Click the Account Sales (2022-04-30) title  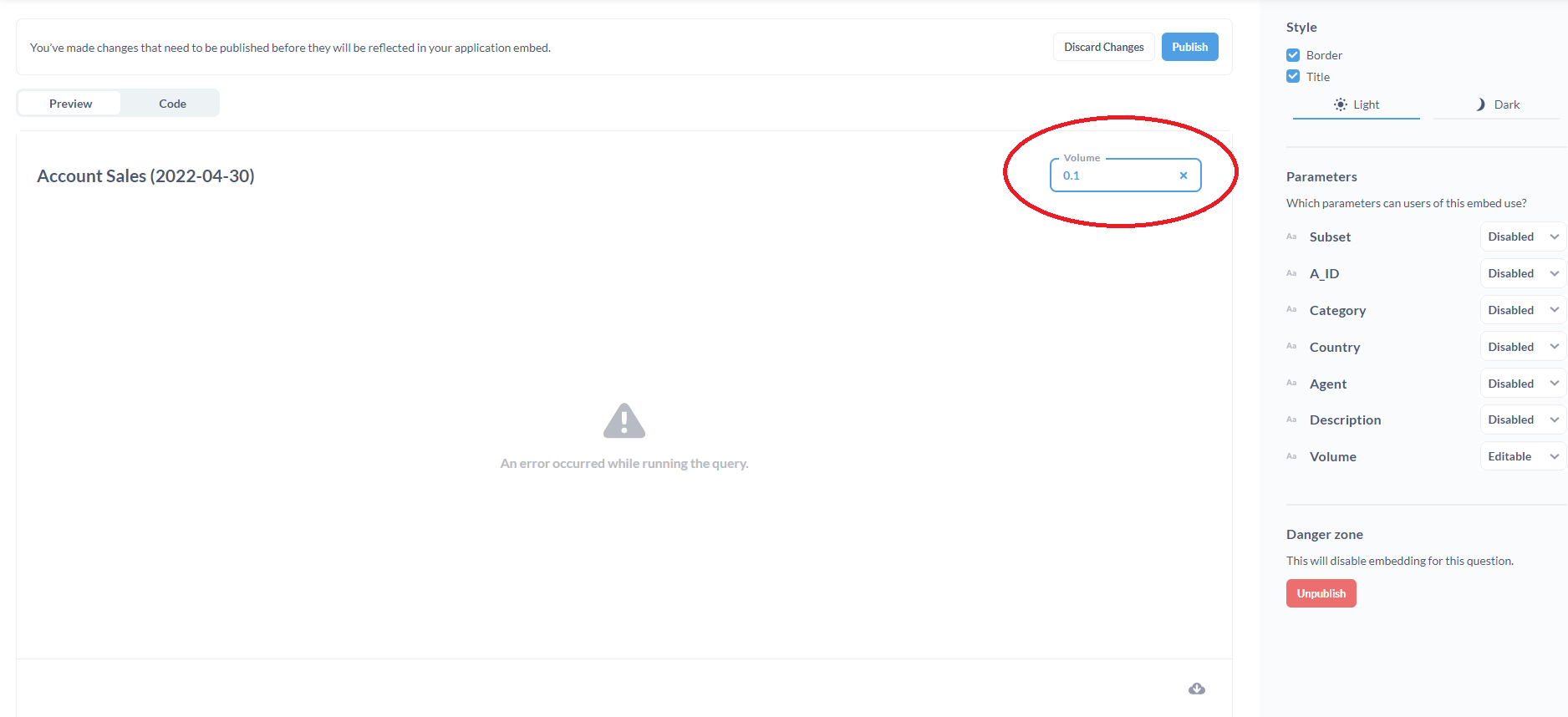pos(145,176)
